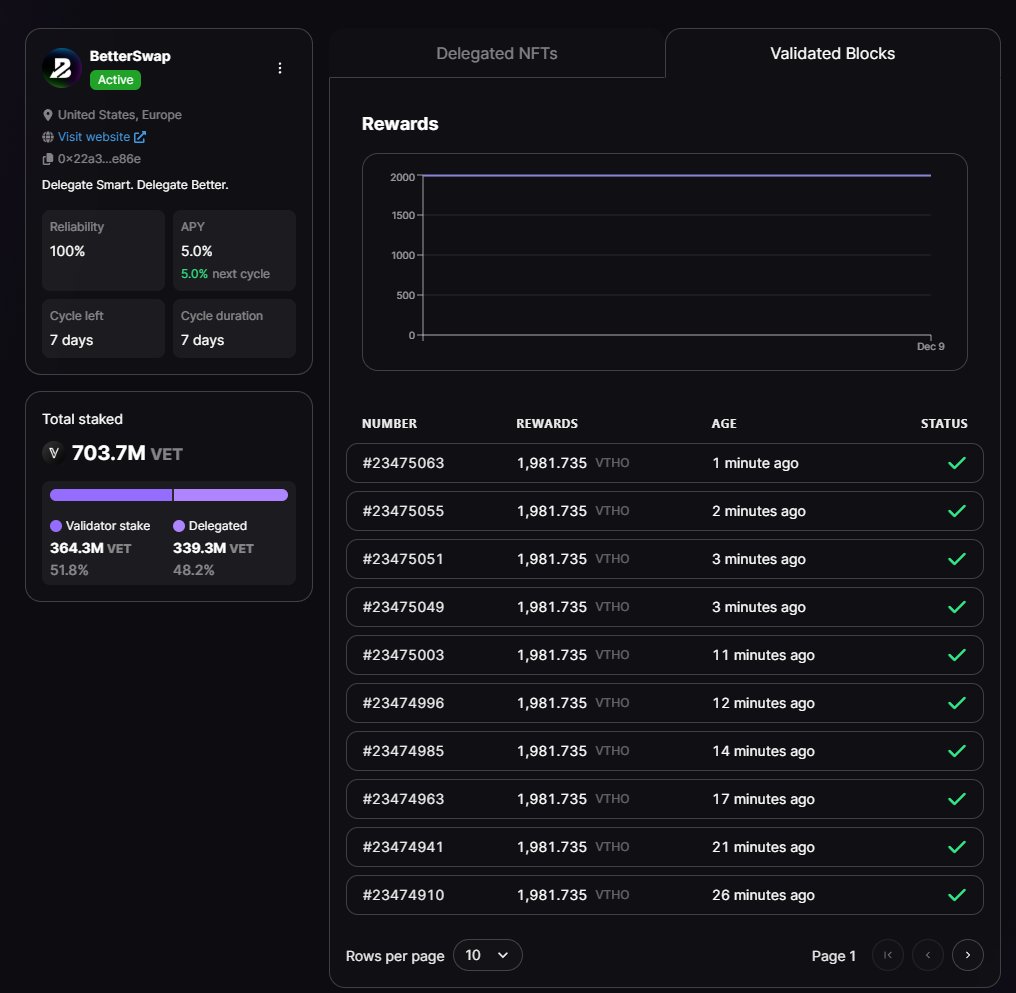Go to the previous page of blocks
1016x993 pixels.
pos(927,955)
